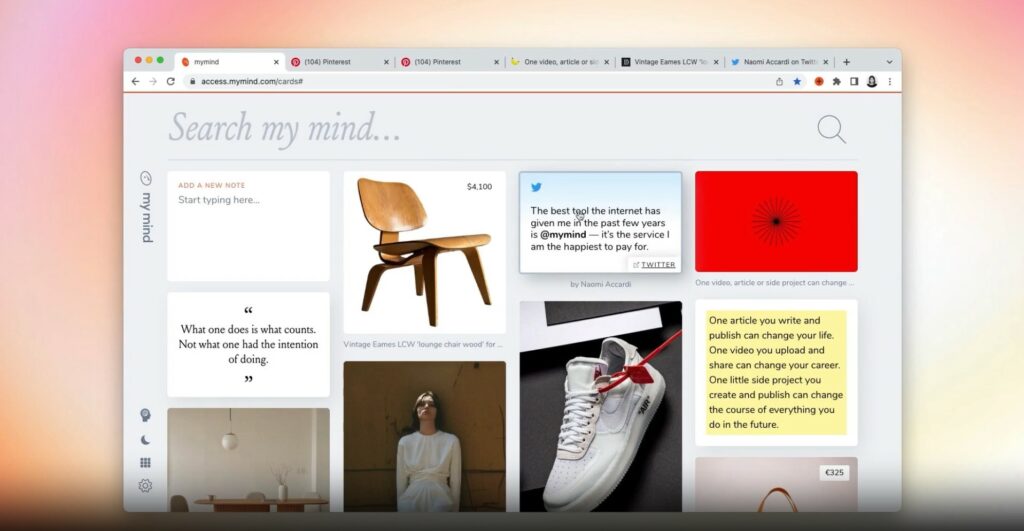Open the three-dot Chrome menu
Image resolution: width=1024 pixels, height=531 pixels.
[889, 82]
